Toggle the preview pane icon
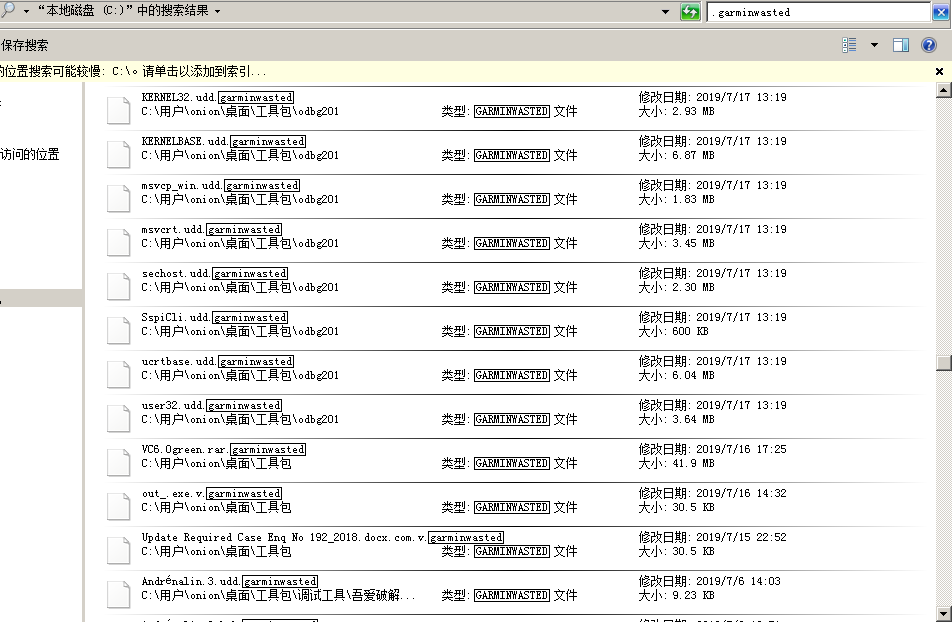 (901, 45)
